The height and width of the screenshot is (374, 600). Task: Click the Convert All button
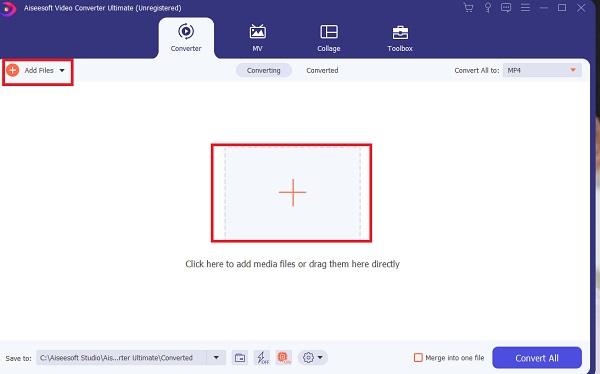tap(537, 358)
